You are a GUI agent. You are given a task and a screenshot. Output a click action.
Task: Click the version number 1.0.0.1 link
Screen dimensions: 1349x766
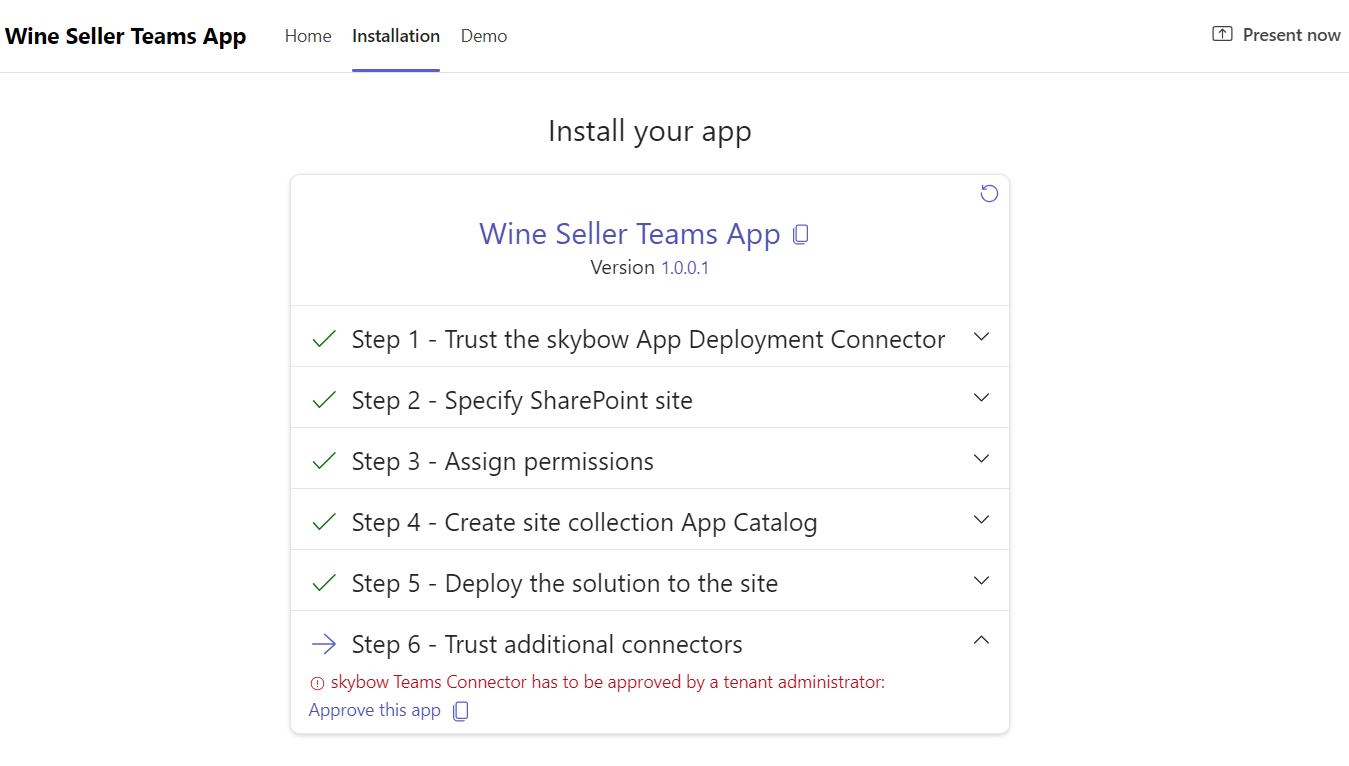point(685,268)
